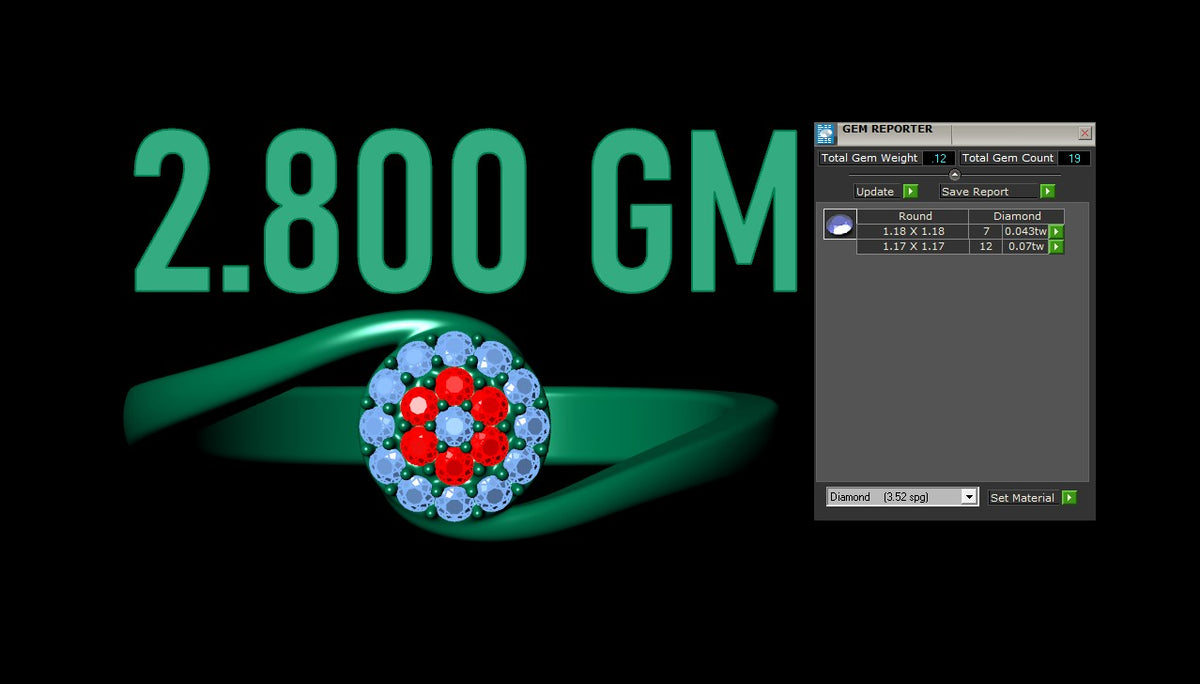Click the green arrow next to Set Material
1200x684 pixels.
pos(1070,497)
